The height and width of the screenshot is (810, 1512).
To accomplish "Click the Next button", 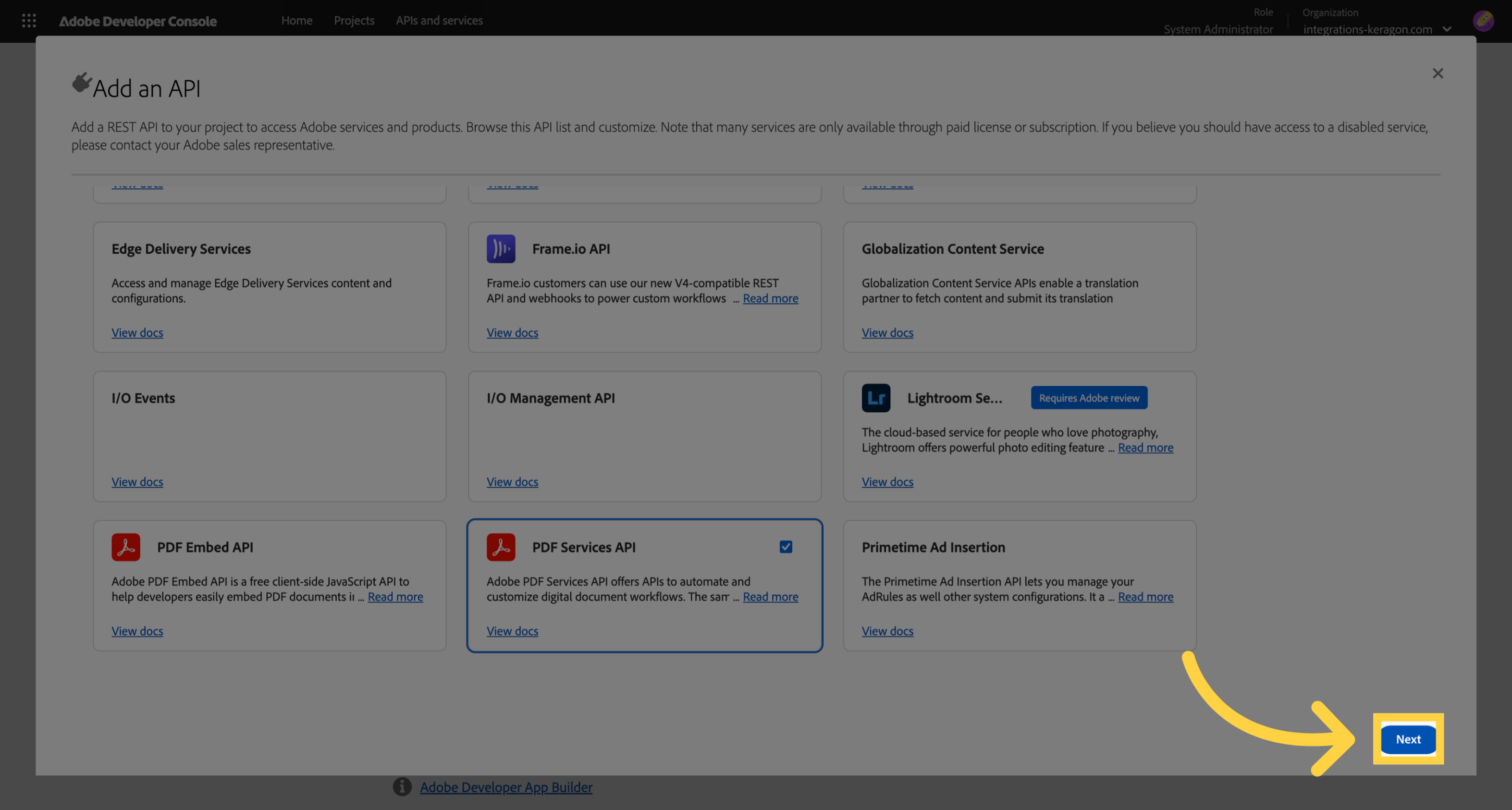I will click(1408, 739).
